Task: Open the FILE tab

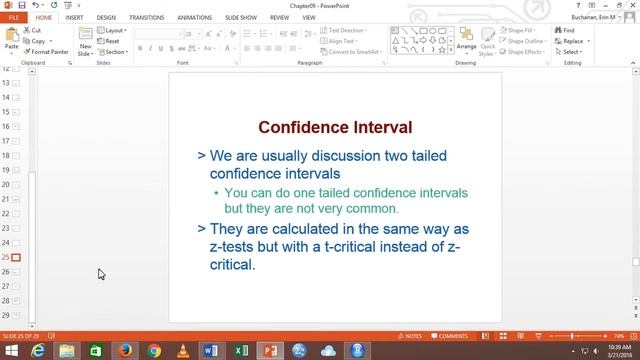Action: (x=13, y=18)
